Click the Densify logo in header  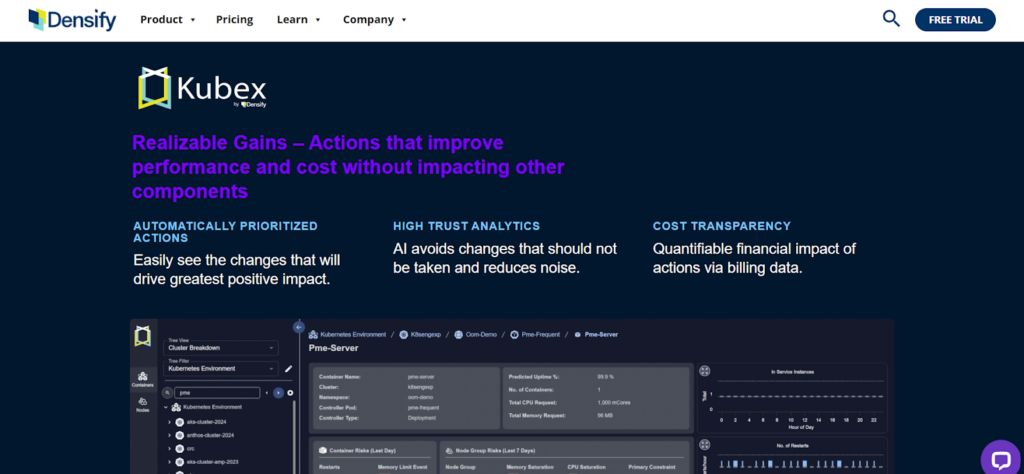[x=72, y=20]
